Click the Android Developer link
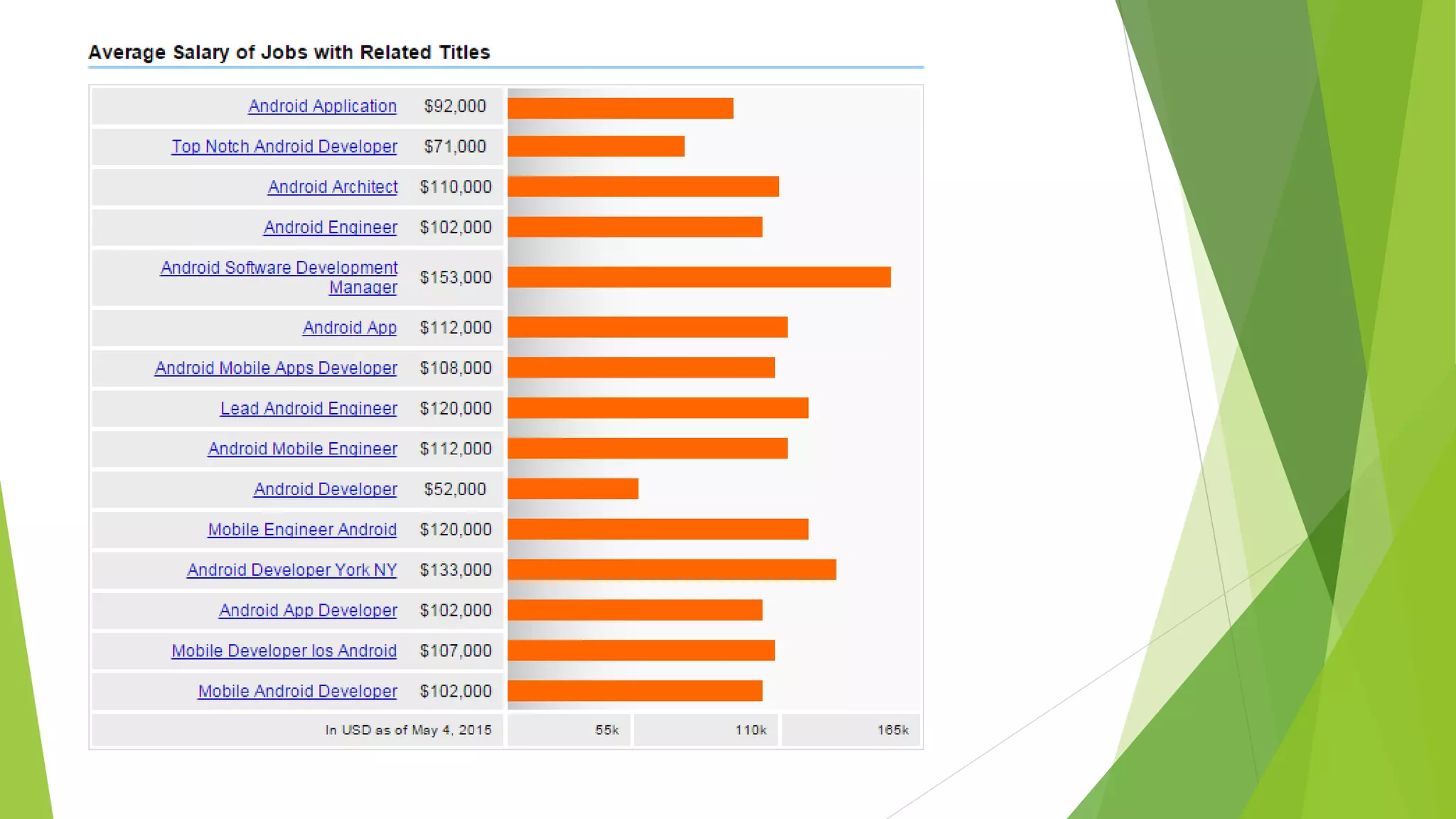The height and width of the screenshot is (819, 1456). tap(325, 489)
